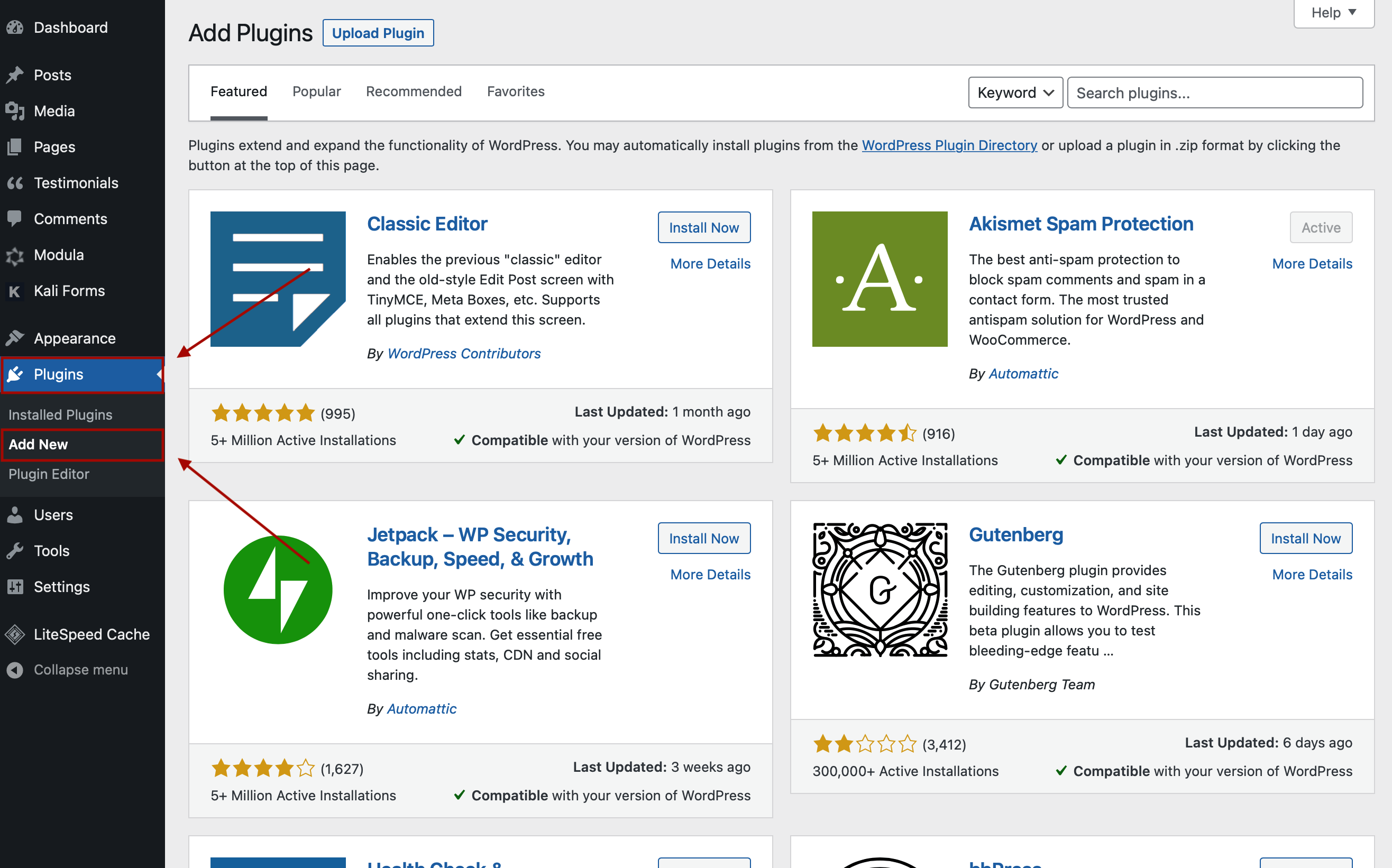Install the Gutenberg plugin
This screenshot has width=1392, height=868.
[1306, 538]
